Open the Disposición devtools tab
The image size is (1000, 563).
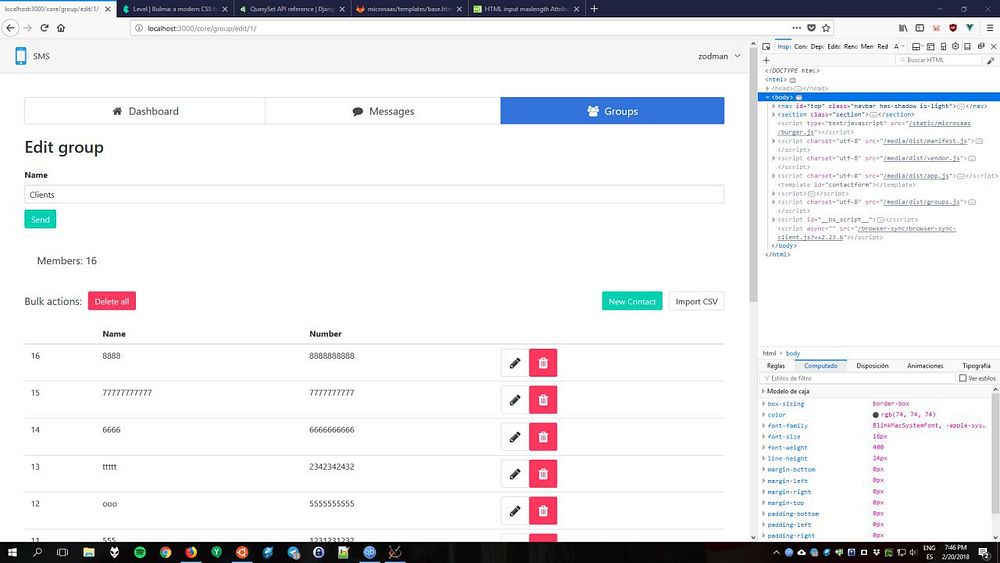(872, 366)
